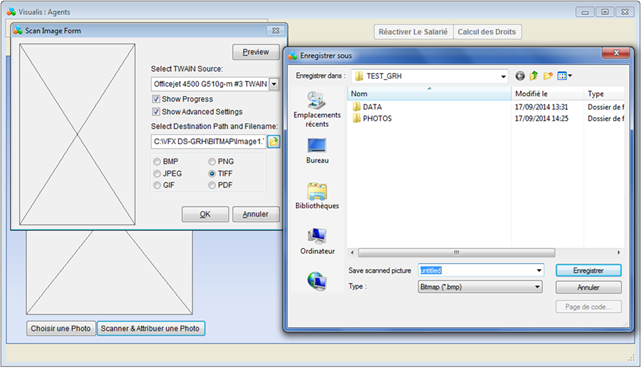This screenshot has width=641, height=368.
Task: Expand the file name history dropdown
Action: pos(539,270)
